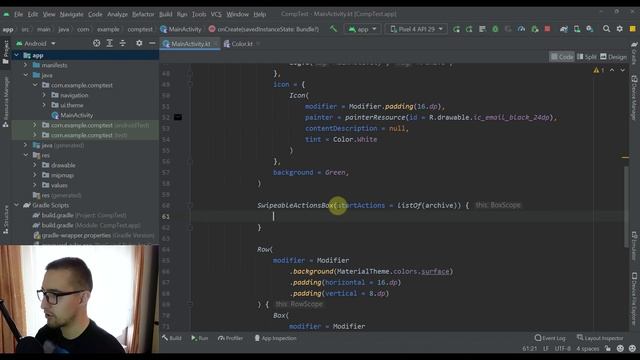640x360 pixels.
Task: Open the Pixel 4 API 29 device dropdown
Action: [x=416, y=29]
